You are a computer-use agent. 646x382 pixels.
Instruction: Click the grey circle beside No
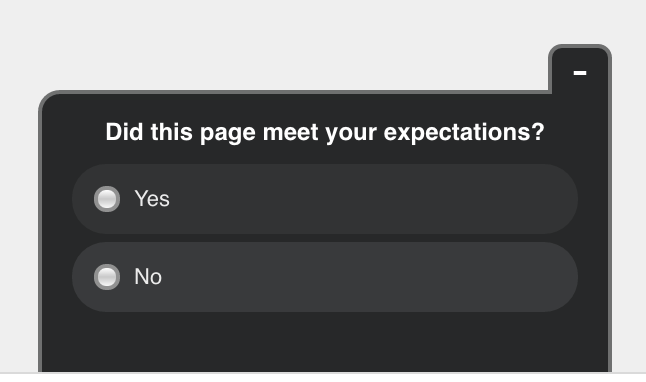click(x=107, y=277)
